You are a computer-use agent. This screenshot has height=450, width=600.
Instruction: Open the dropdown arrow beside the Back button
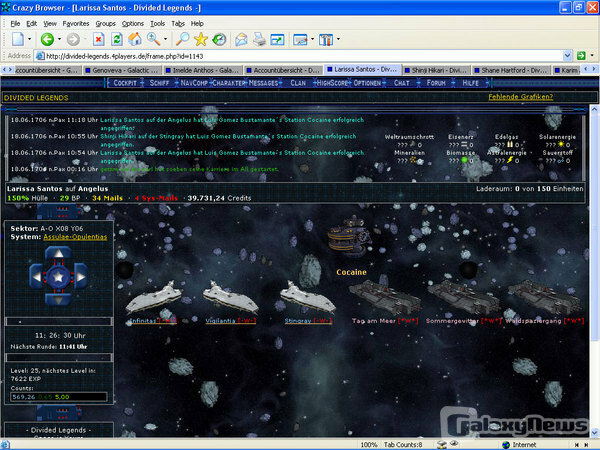pyautogui.click(x=60, y=39)
